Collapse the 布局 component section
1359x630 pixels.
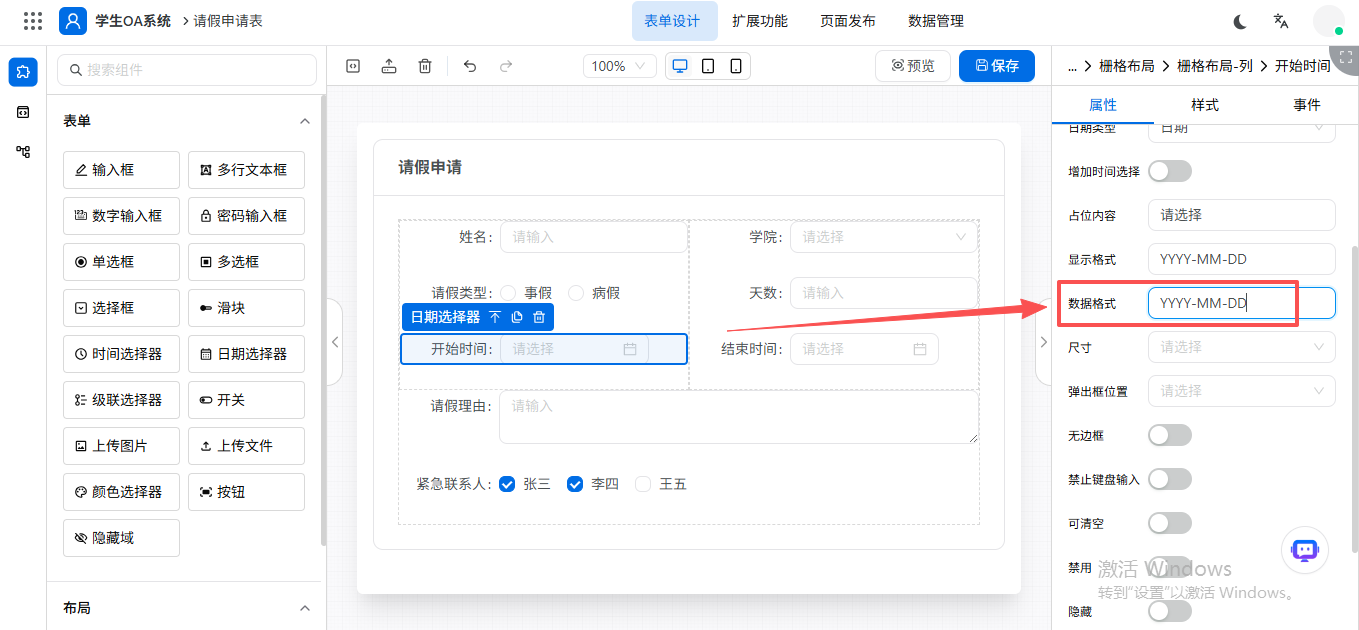(305, 608)
